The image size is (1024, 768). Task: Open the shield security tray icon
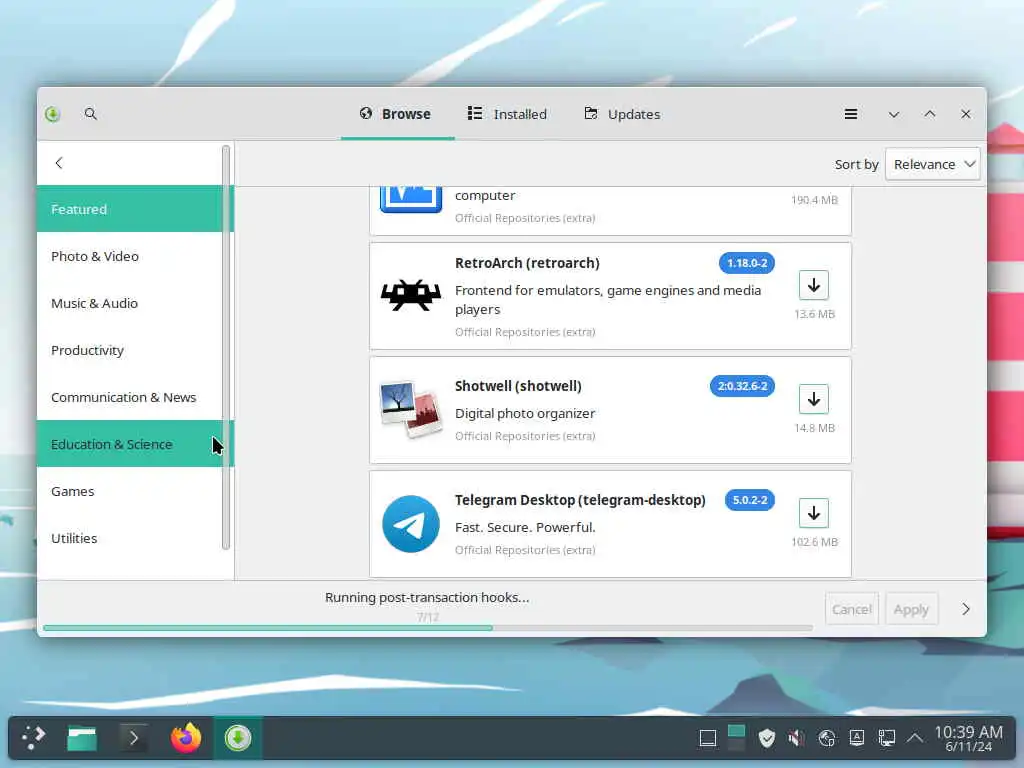767,738
